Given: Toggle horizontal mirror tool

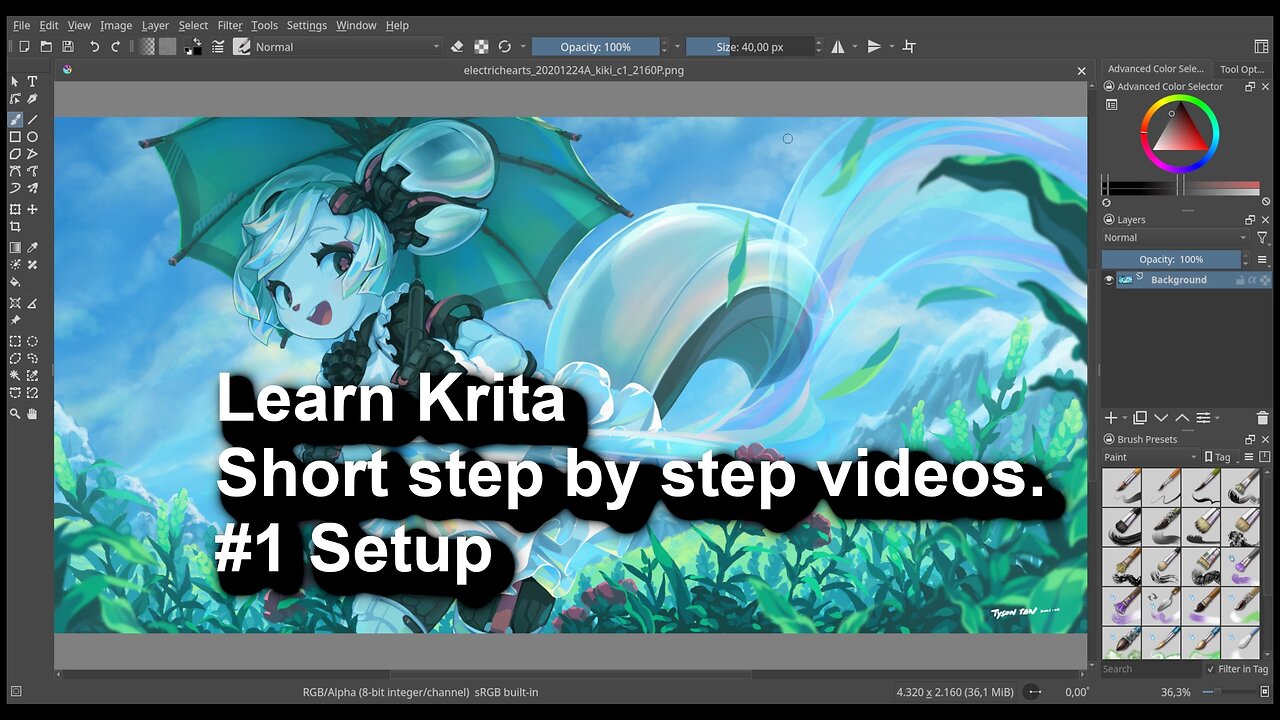Looking at the screenshot, I should tap(838, 46).
